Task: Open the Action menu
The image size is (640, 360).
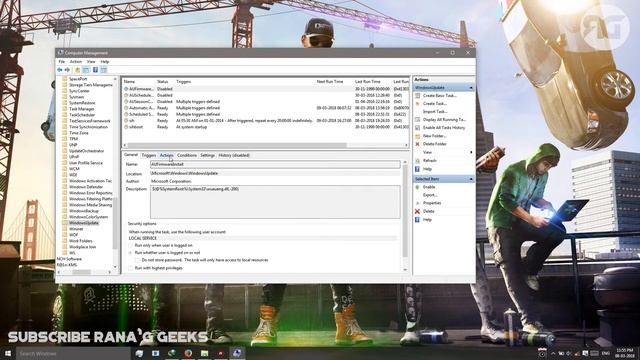Action: [x=76, y=62]
